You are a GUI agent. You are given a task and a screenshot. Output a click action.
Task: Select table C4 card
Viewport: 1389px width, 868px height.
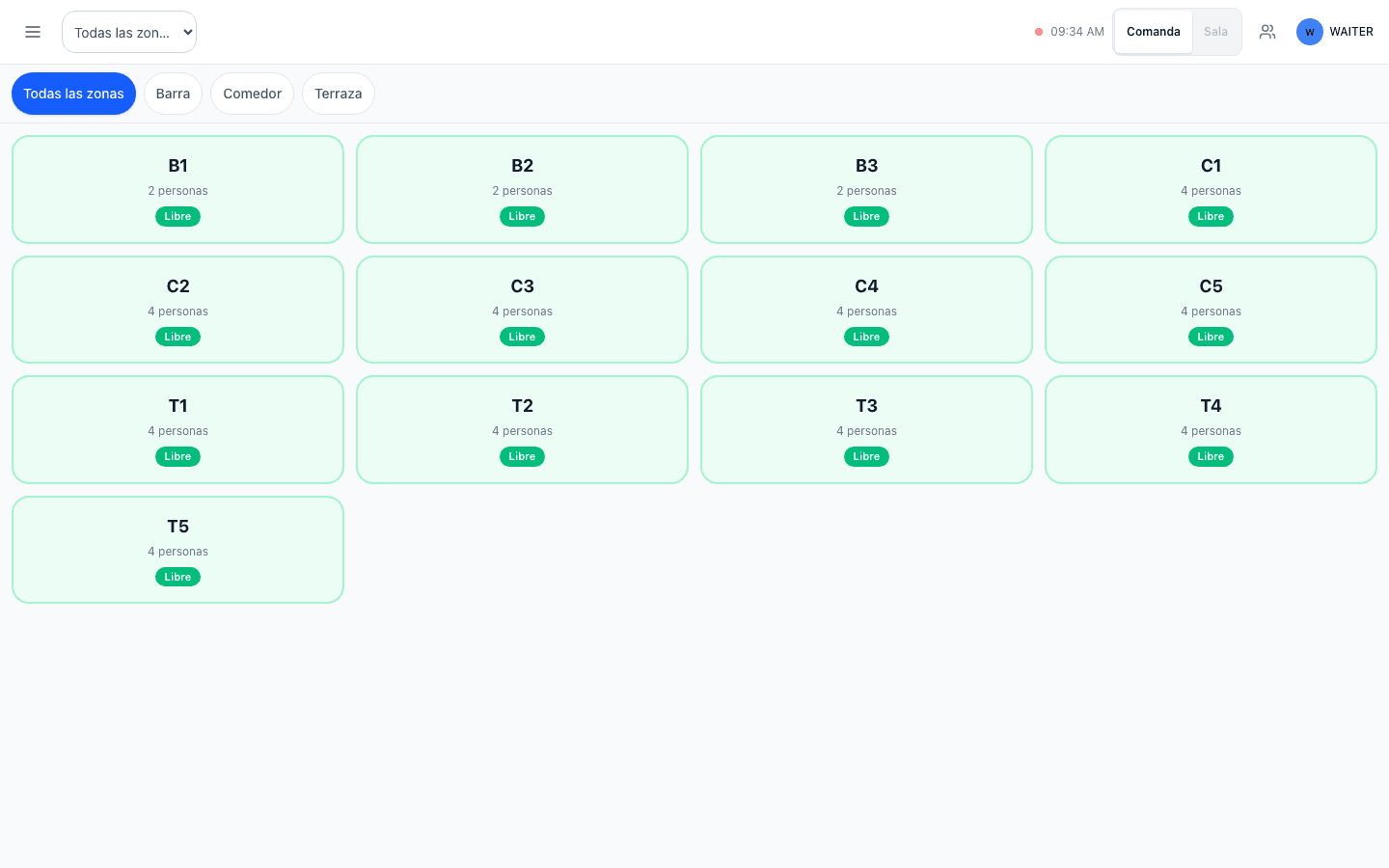pyautogui.click(x=866, y=310)
